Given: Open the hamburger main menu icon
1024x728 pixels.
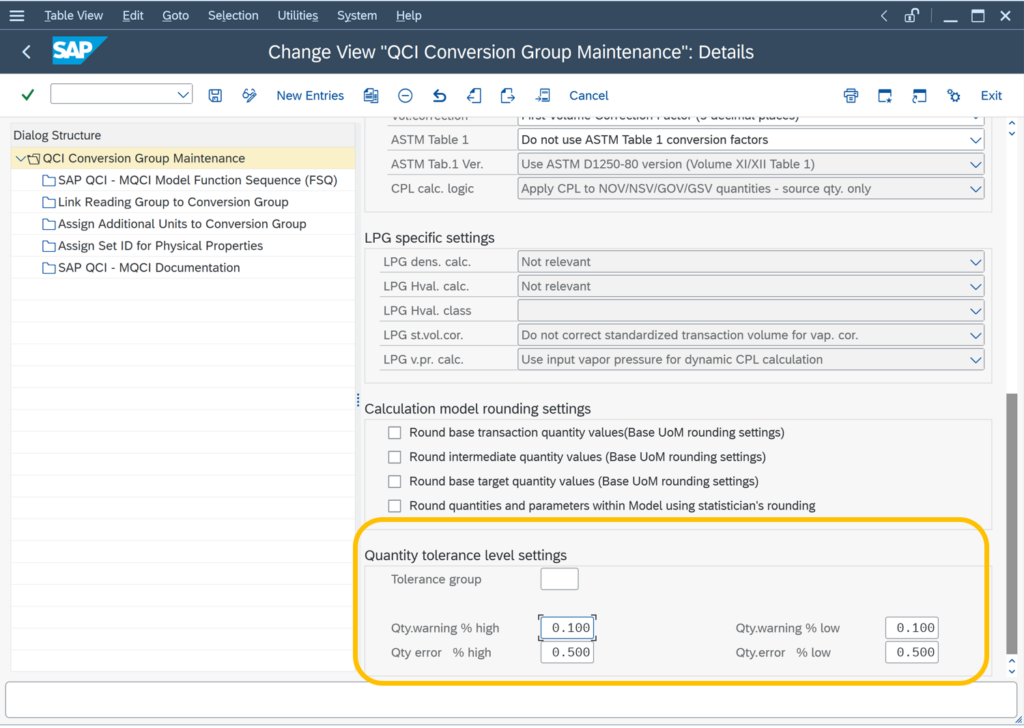Looking at the screenshot, I should click(16, 15).
